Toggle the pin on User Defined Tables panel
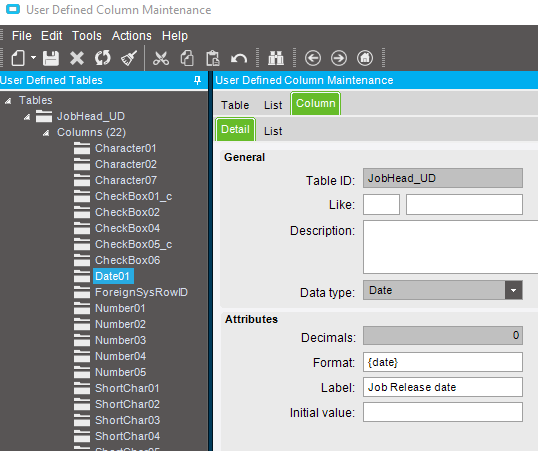 (197, 80)
